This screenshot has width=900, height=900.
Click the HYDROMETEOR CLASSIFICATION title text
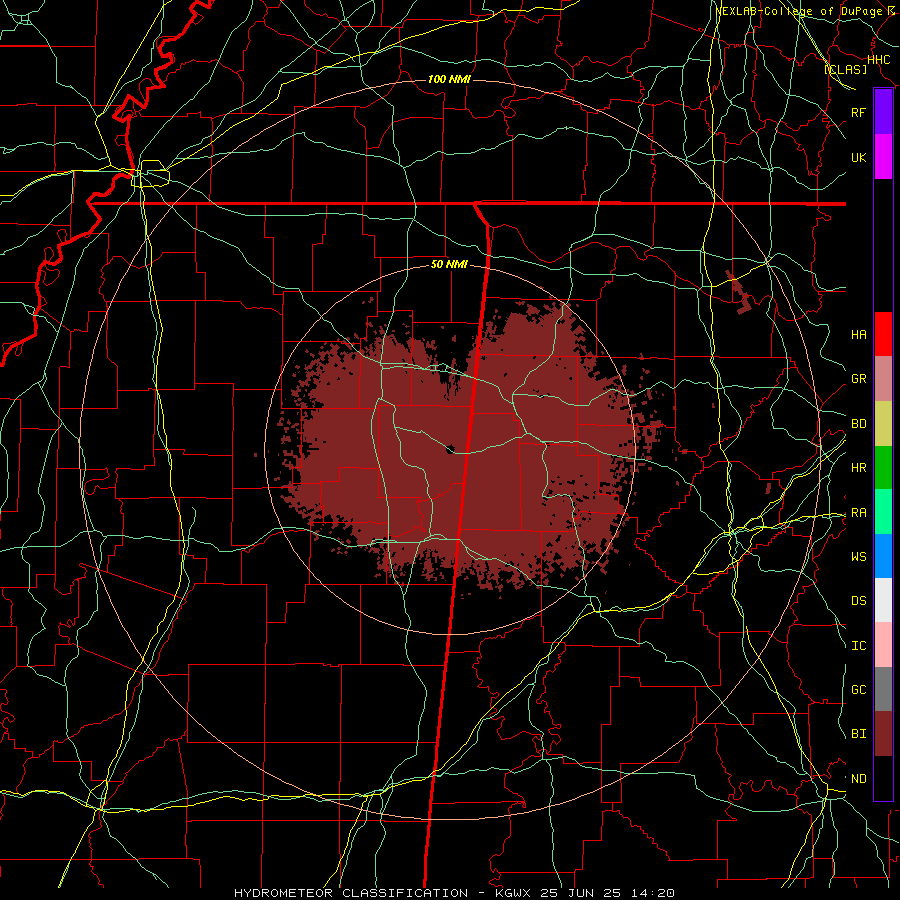[x=351, y=893]
